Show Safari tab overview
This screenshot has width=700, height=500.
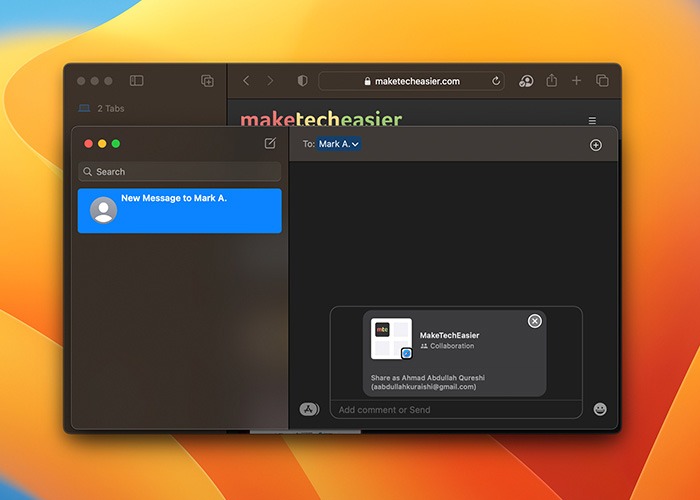pyautogui.click(x=602, y=81)
